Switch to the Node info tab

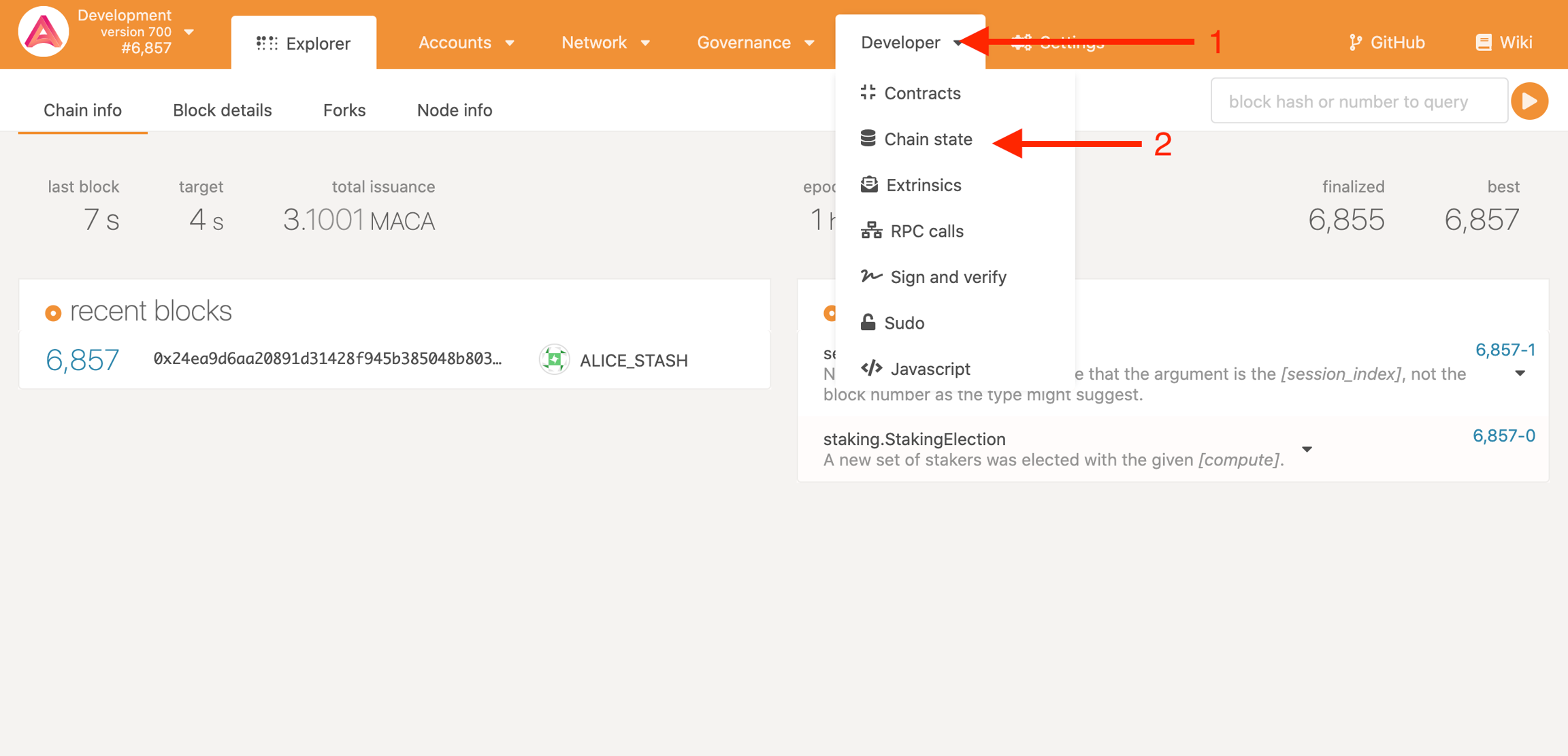point(454,110)
